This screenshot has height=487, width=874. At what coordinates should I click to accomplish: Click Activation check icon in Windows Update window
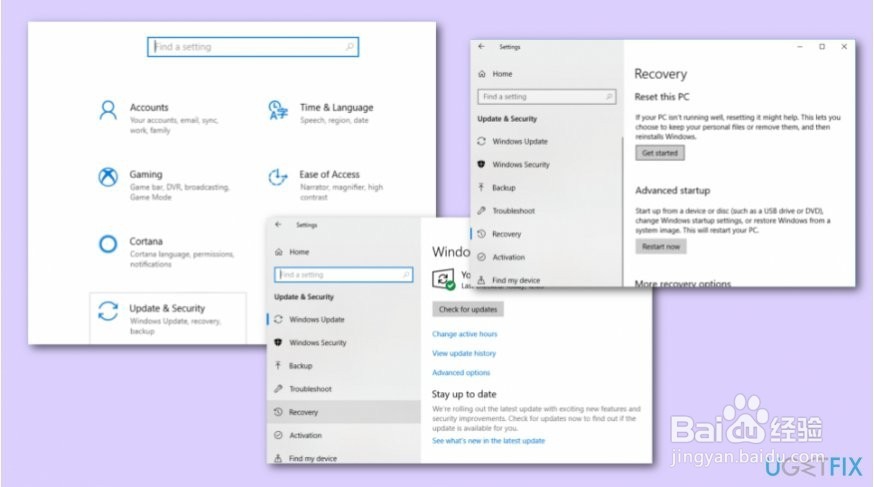click(278, 435)
